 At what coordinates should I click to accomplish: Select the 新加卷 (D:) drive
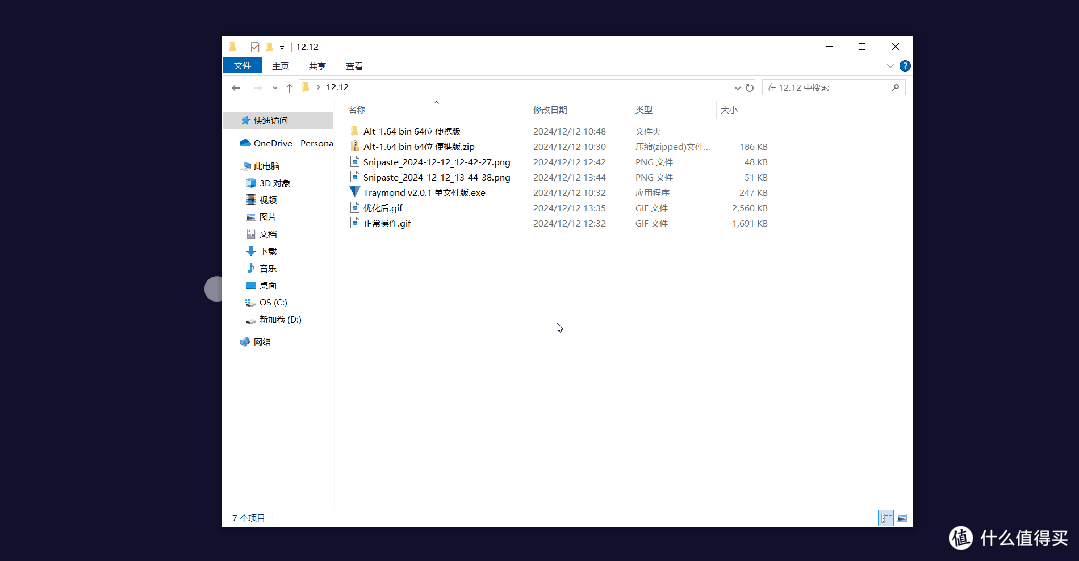tap(273, 319)
